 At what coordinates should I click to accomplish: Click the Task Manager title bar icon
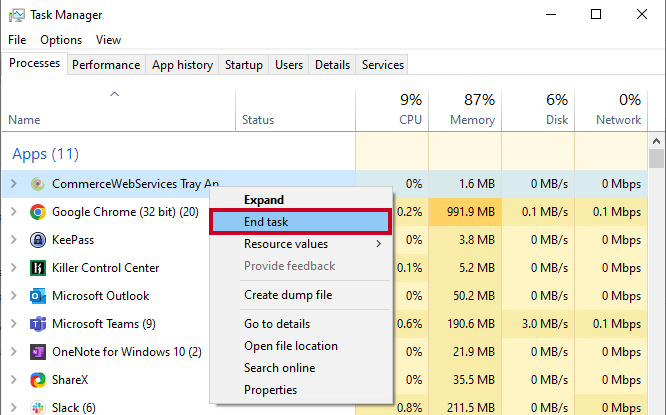click(x=17, y=15)
